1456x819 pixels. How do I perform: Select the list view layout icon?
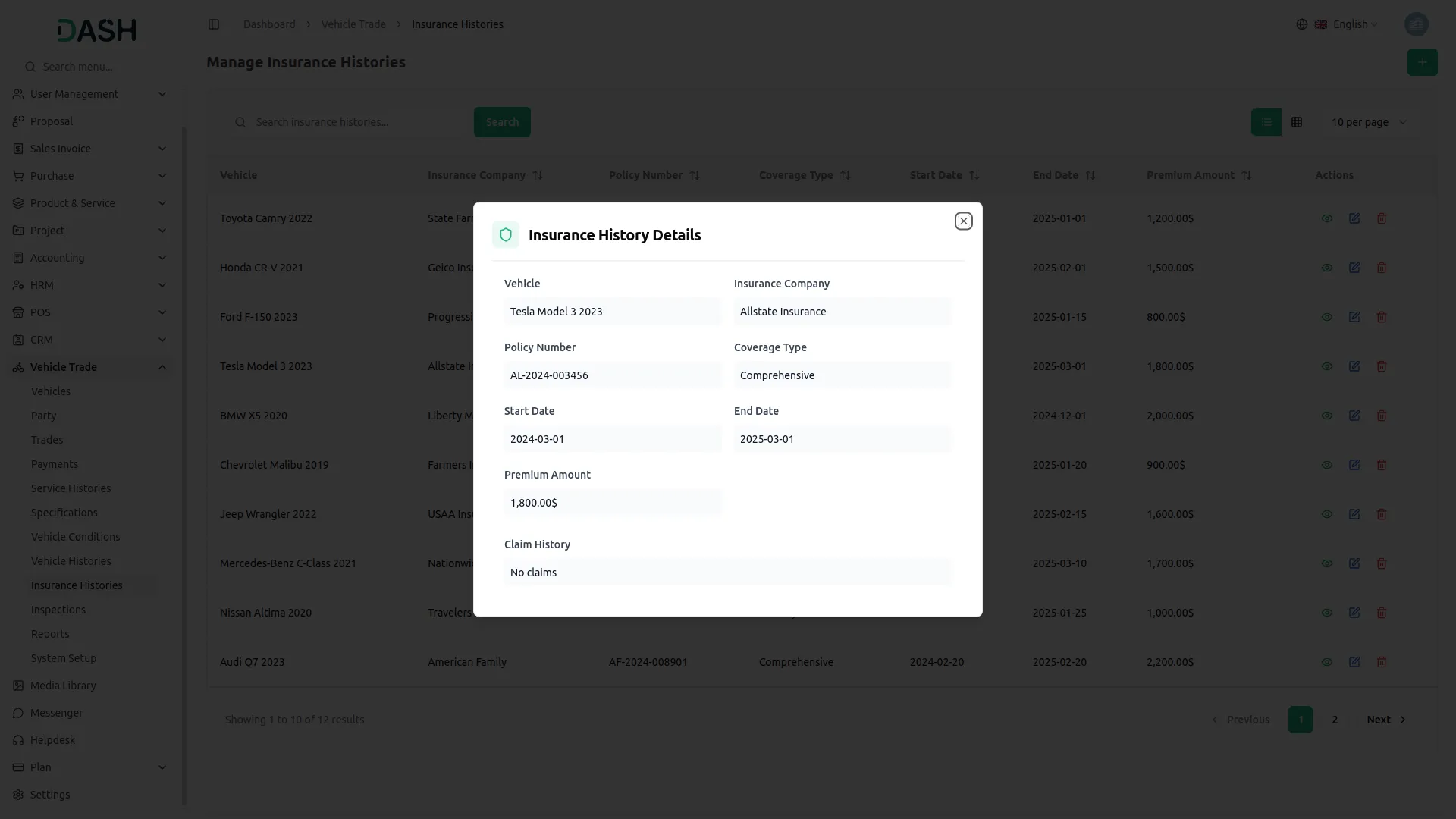coord(1266,122)
